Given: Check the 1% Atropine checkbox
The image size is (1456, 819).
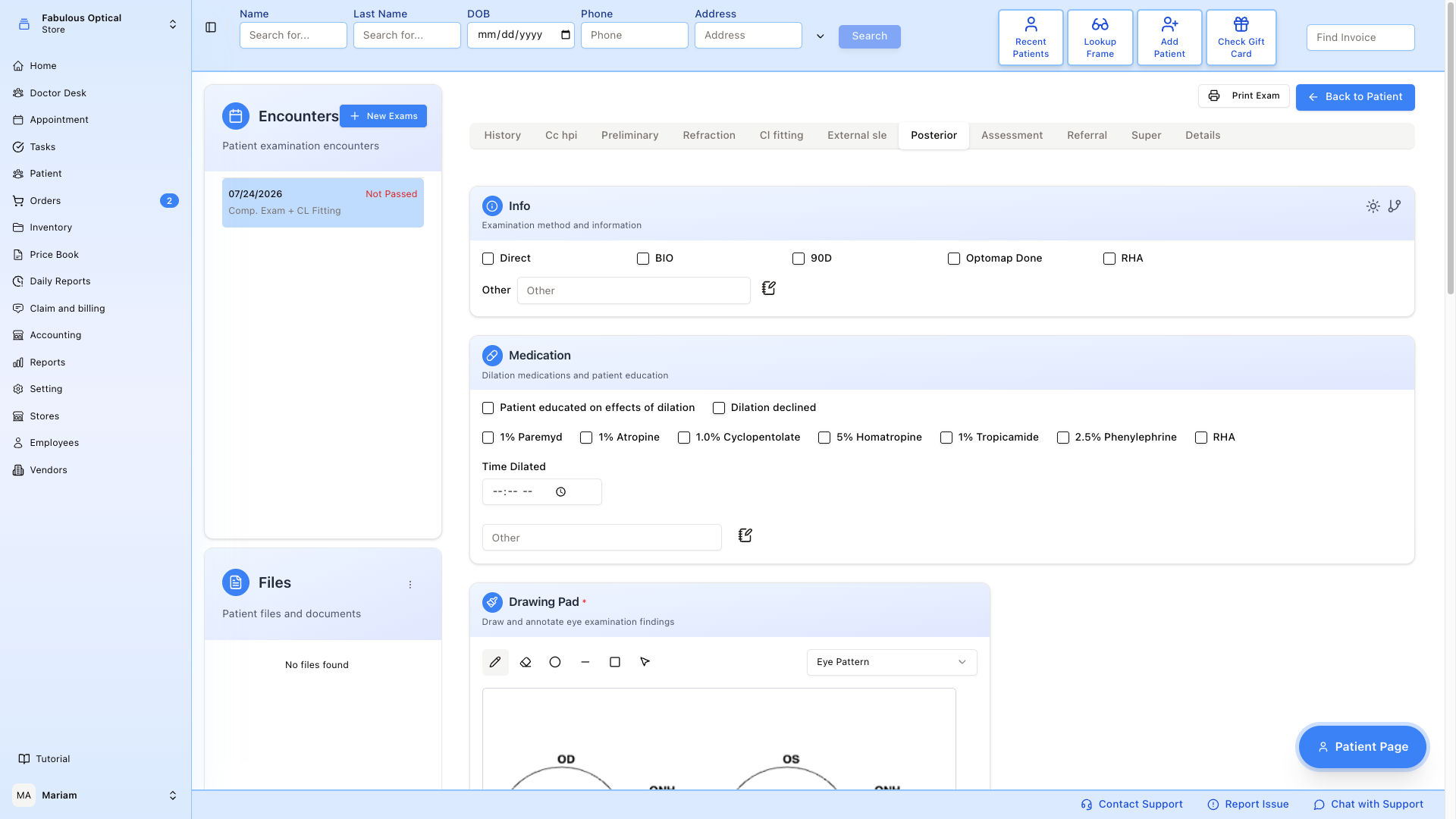Looking at the screenshot, I should (x=586, y=438).
